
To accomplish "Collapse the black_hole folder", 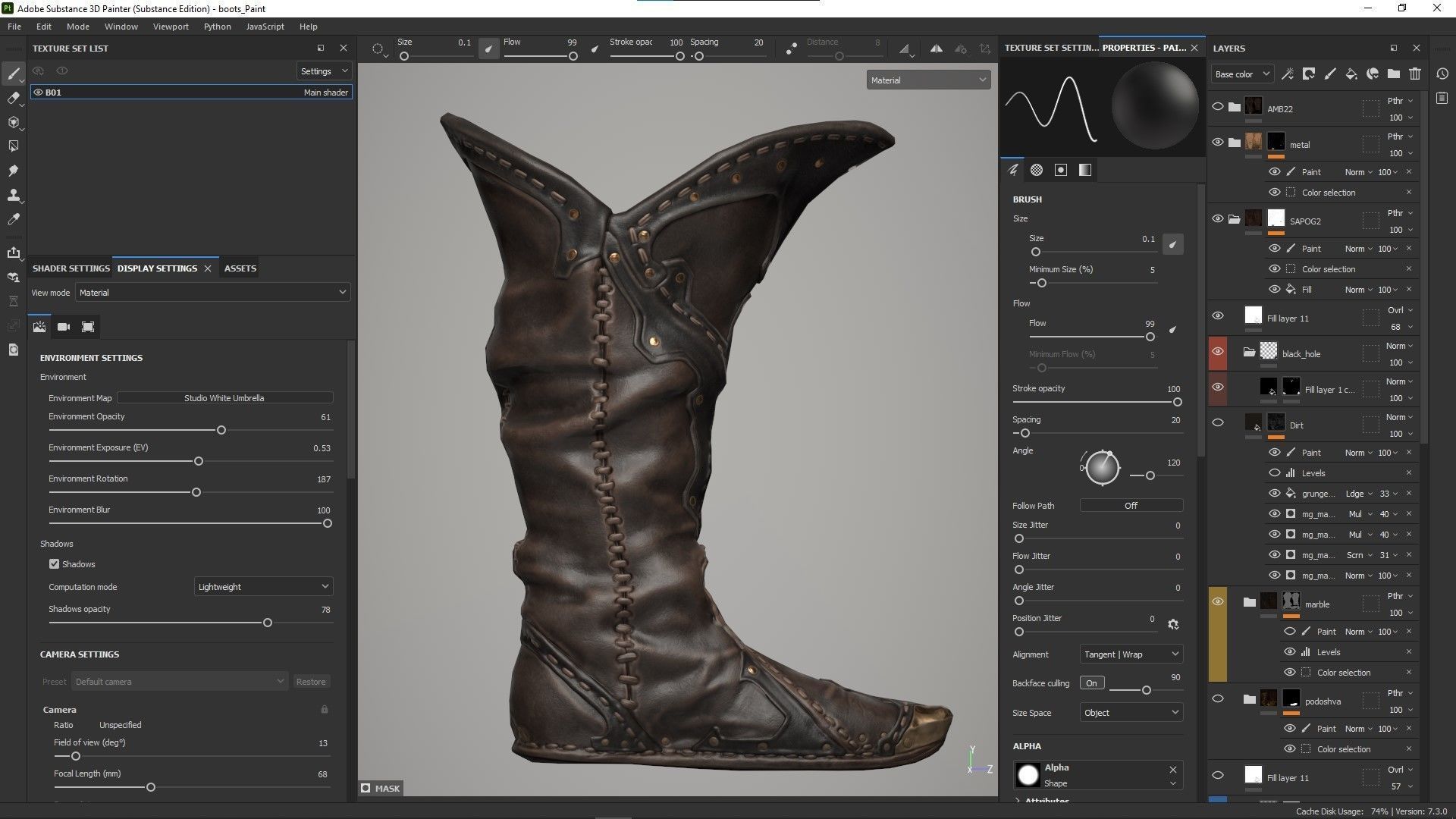I will [x=1249, y=352].
